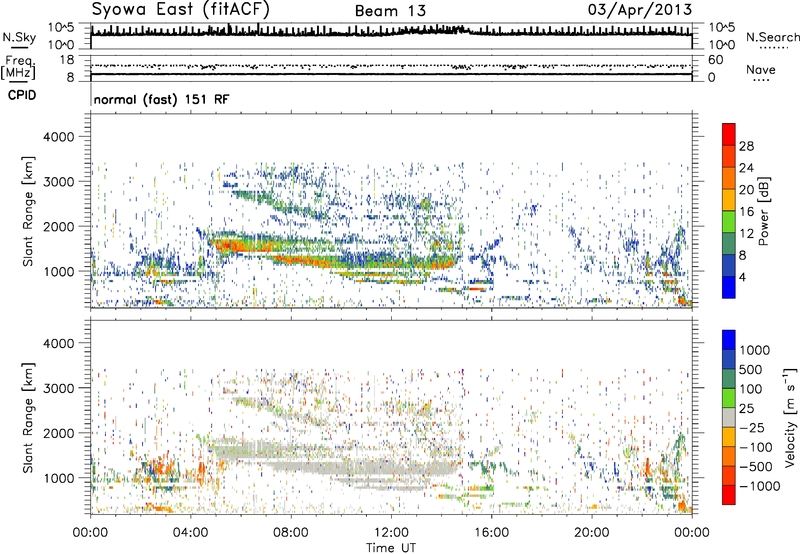Screen dimensions: 800x554
Task: Click the '28' label on power colorbar
Action: (746, 146)
